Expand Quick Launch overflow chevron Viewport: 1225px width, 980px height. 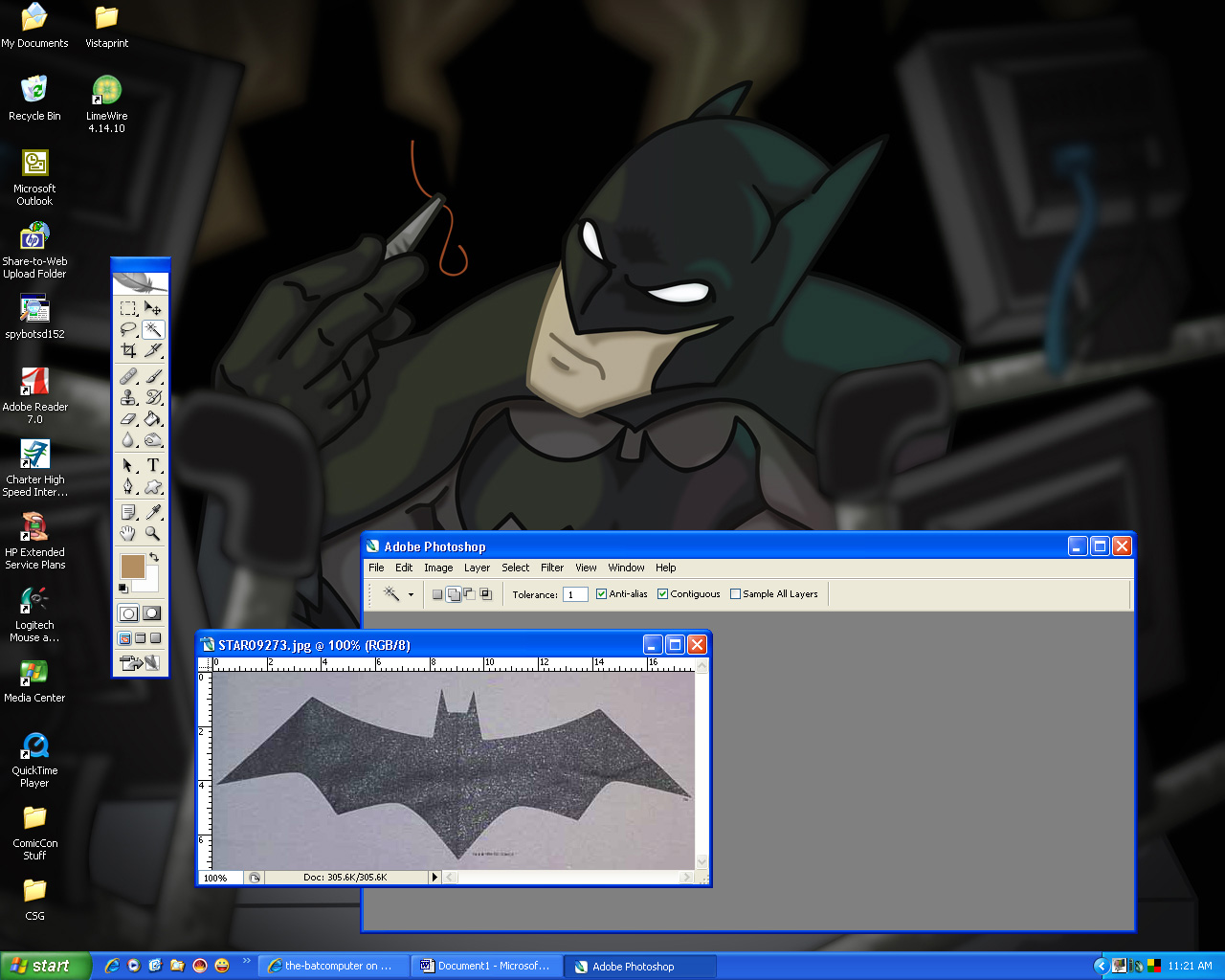coord(247,961)
